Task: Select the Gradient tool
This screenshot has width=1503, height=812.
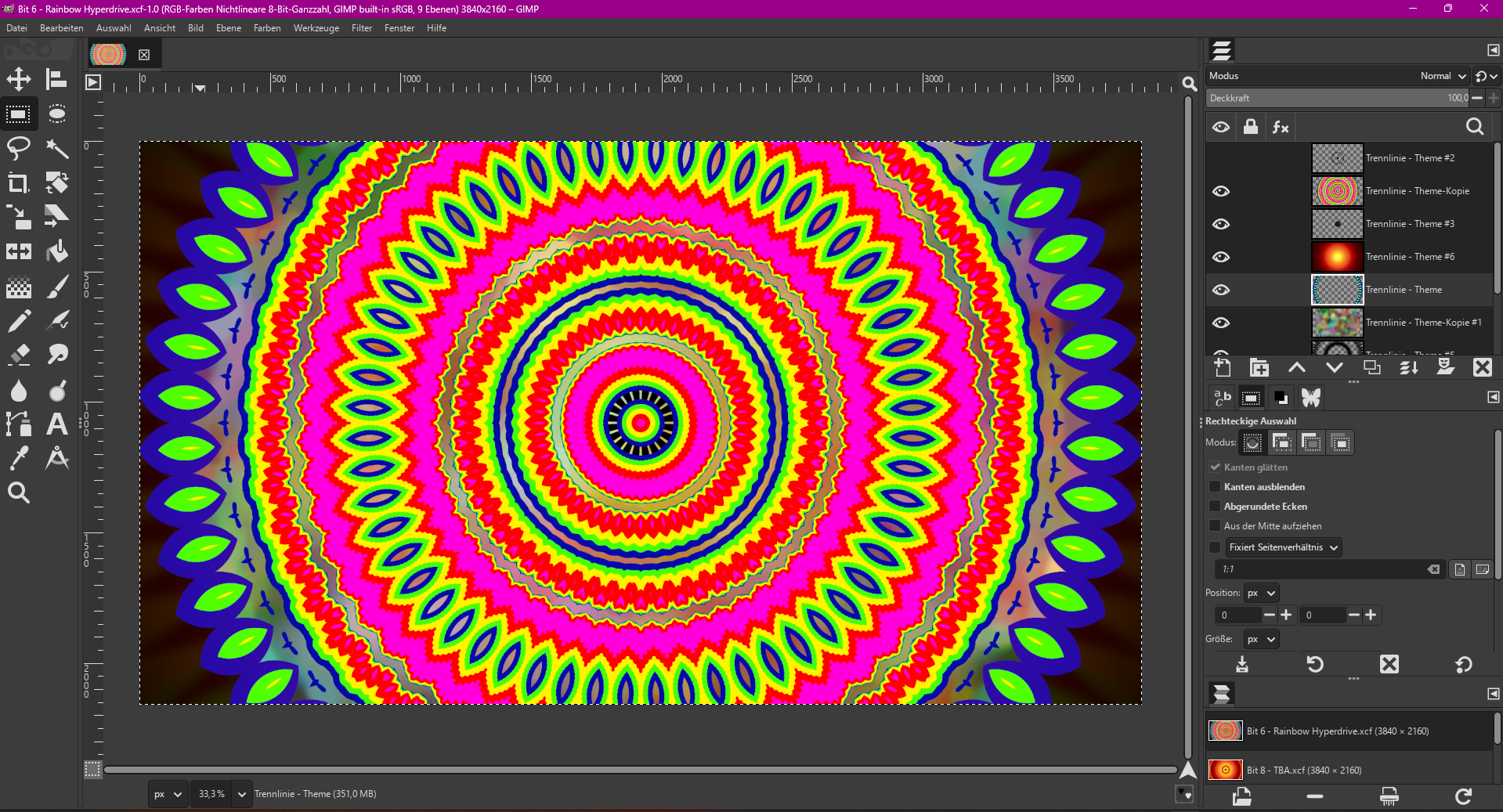Action: pyautogui.click(x=19, y=287)
